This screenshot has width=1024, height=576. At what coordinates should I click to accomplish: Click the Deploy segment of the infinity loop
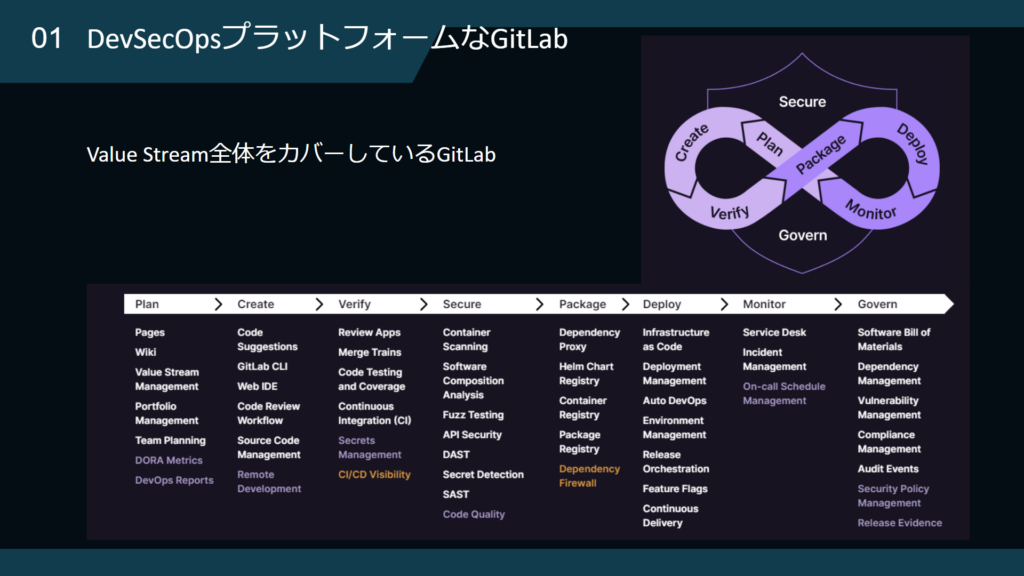913,143
